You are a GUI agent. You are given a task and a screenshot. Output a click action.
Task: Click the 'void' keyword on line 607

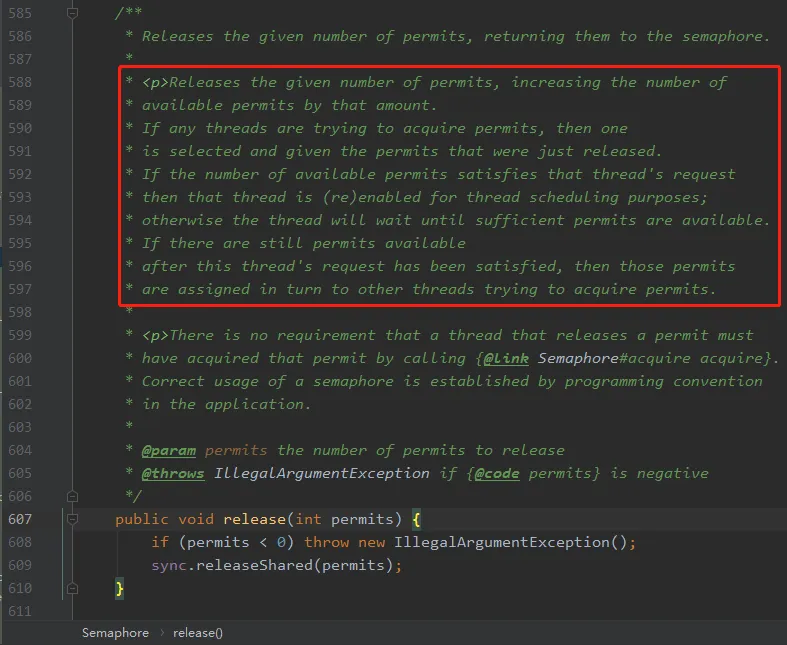(x=196, y=519)
